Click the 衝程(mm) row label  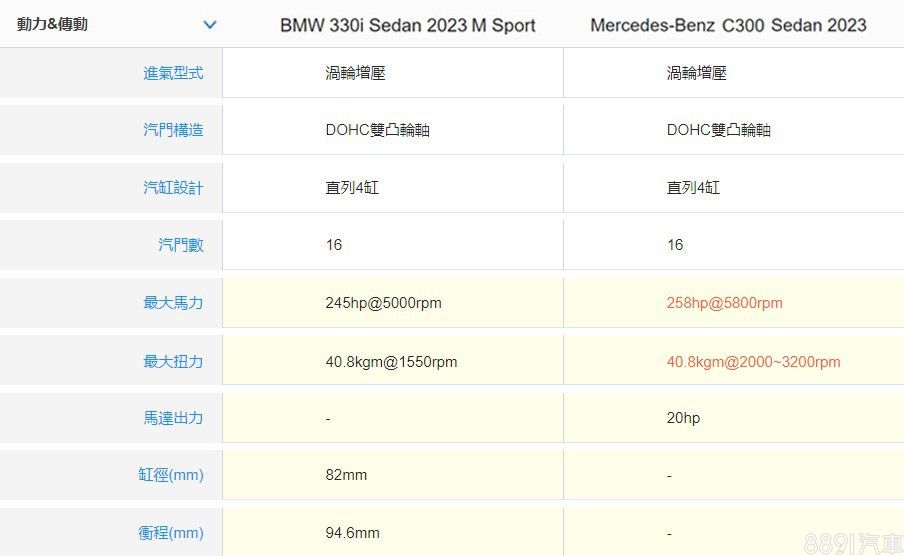coord(170,533)
